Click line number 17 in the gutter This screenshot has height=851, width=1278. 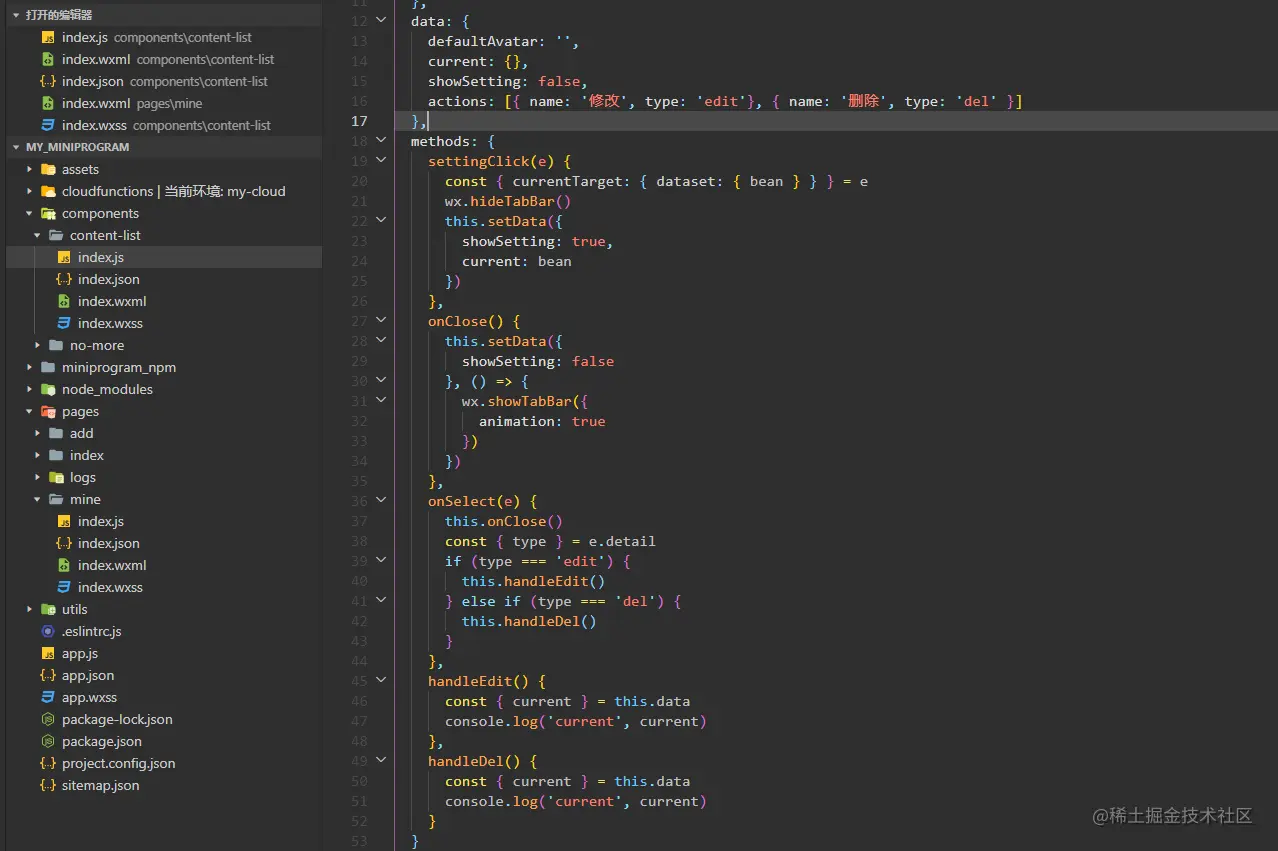(359, 121)
